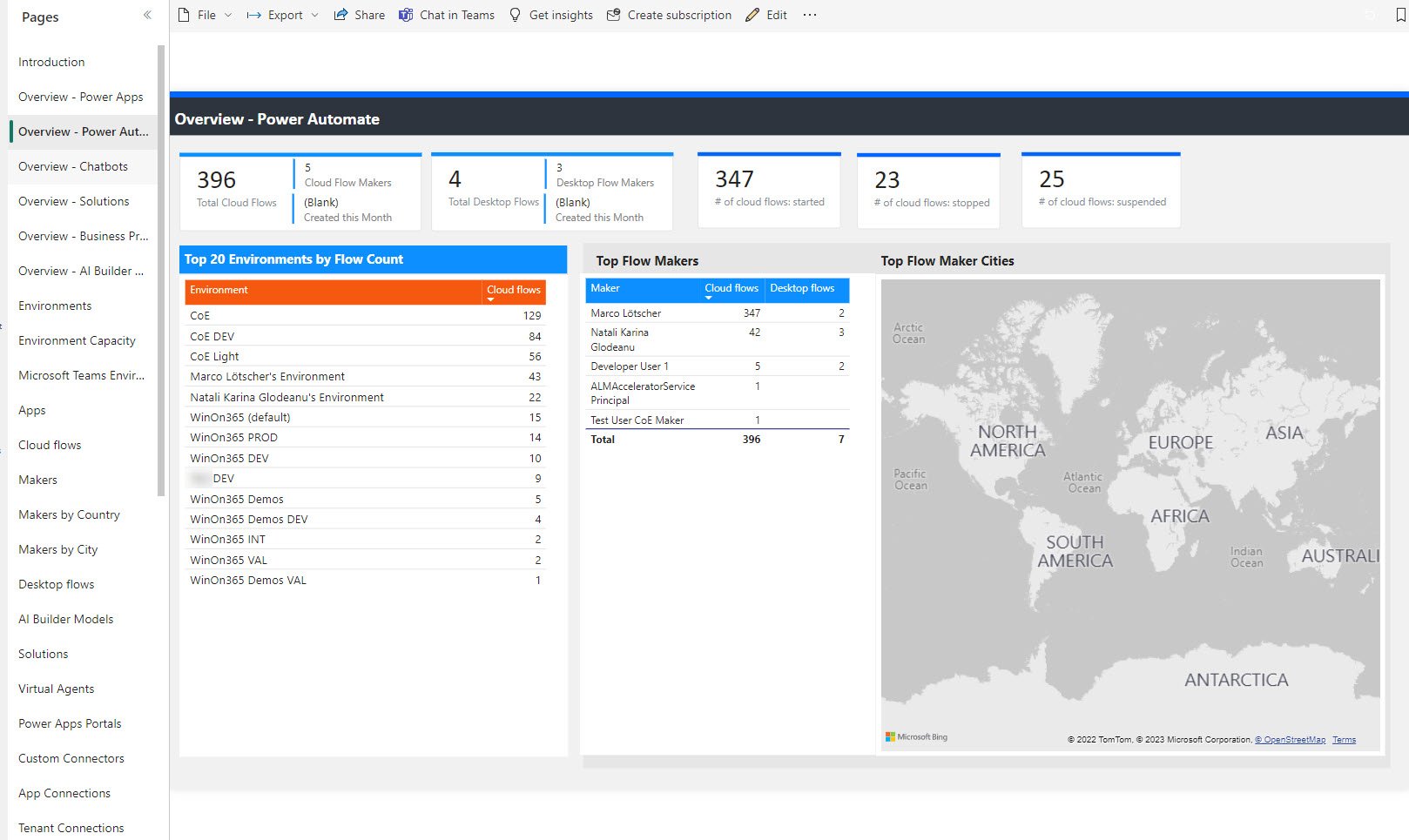Sort Top Flow Makers by Cloud flows
Image resolution: width=1409 pixels, height=840 pixels.
[731, 290]
